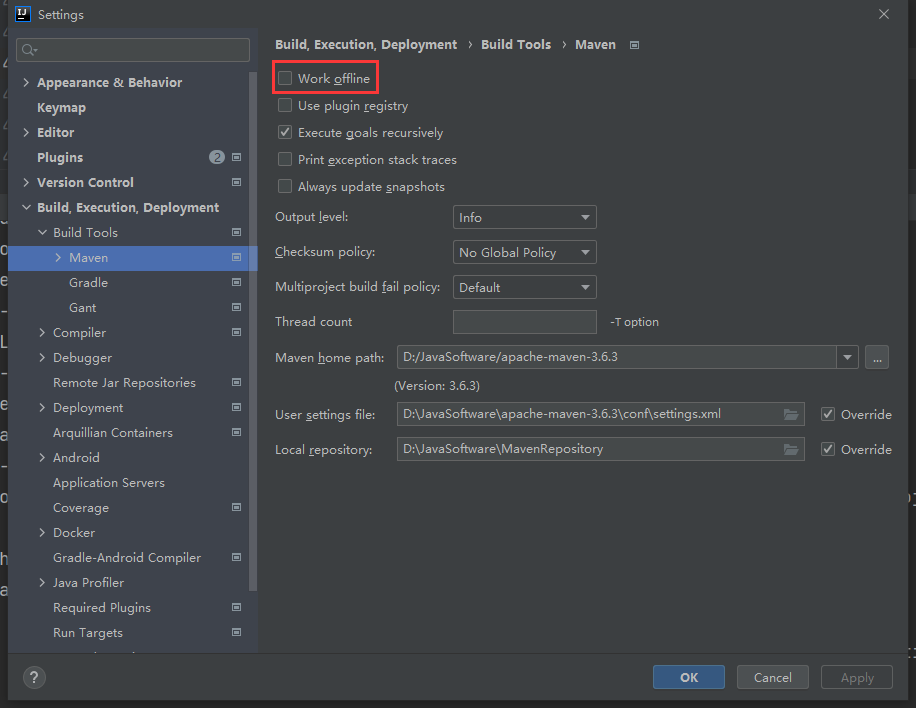Uncheck Execute goals recursively
The width and height of the screenshot is (916, 708).
point(285,132)
